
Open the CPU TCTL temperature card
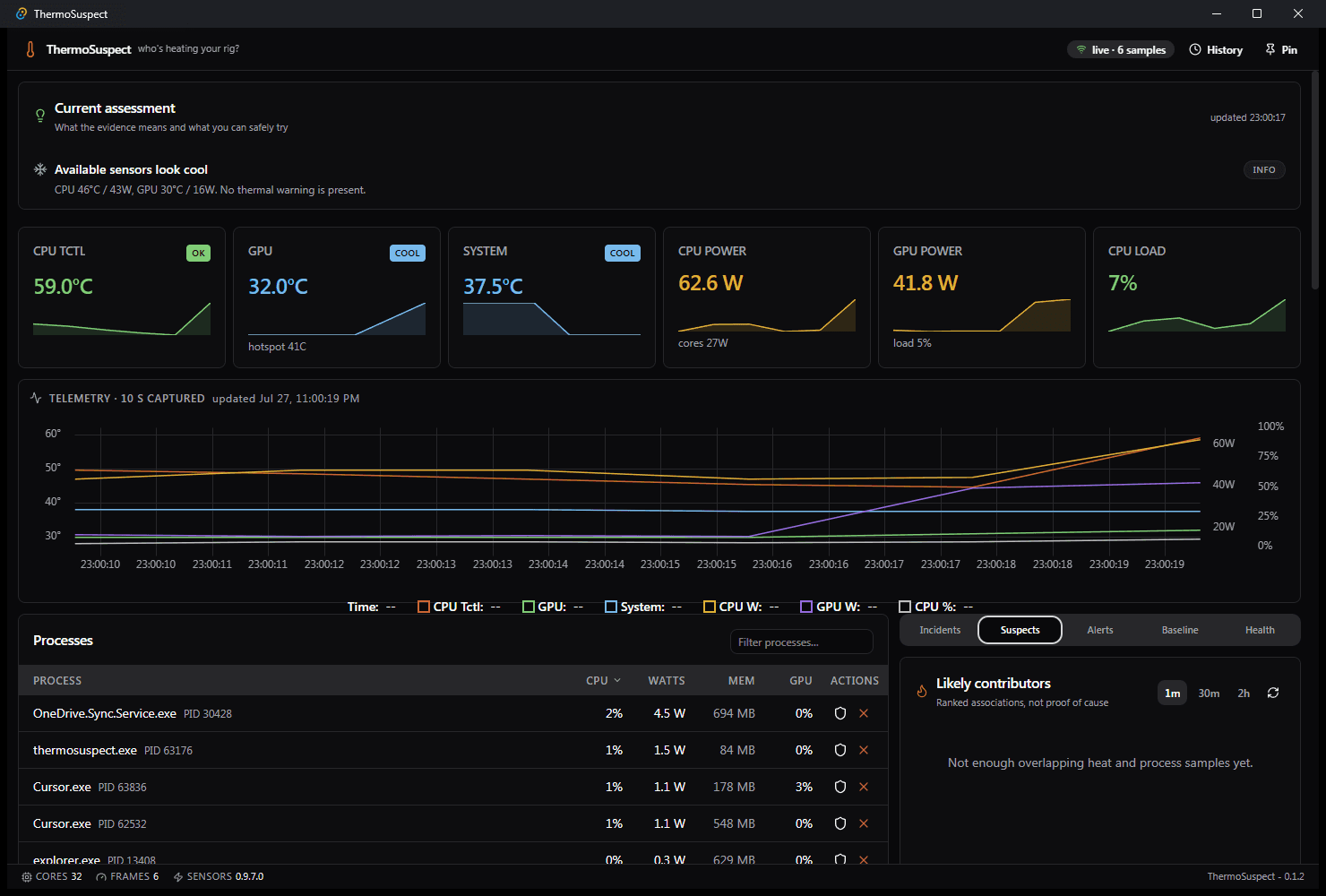[122, 297]
